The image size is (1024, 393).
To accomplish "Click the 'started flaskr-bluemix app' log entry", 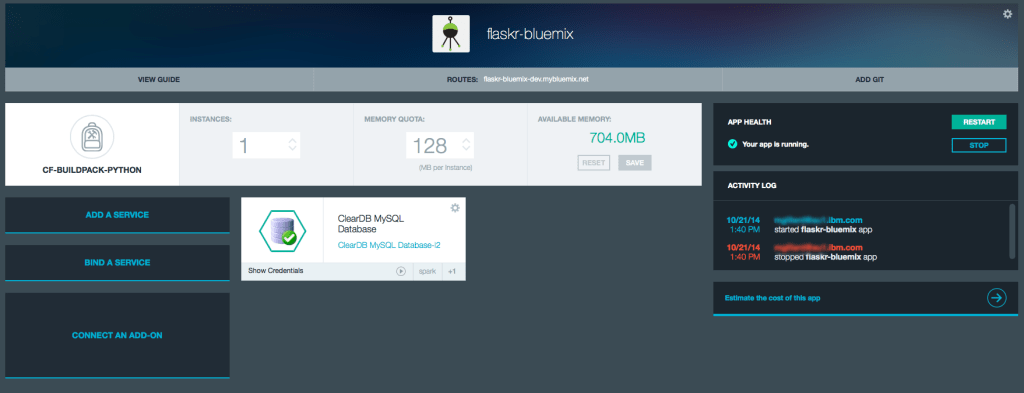I will 824,230.
